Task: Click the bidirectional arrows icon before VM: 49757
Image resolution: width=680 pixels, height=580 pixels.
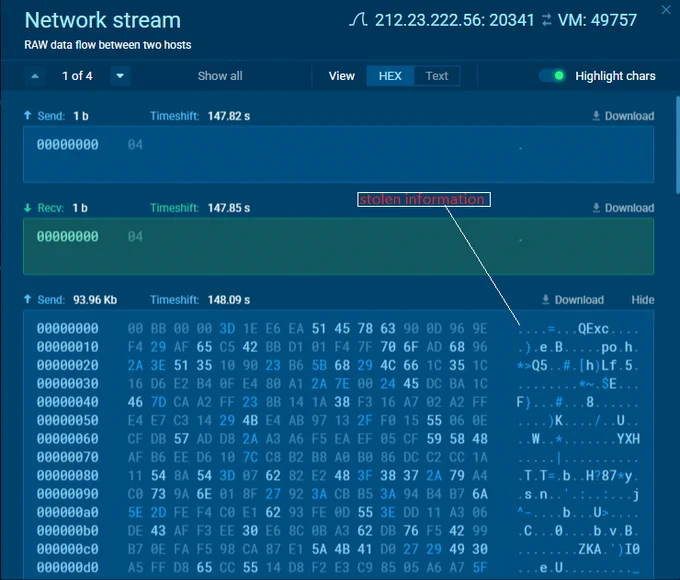Action: pos(546,20)
